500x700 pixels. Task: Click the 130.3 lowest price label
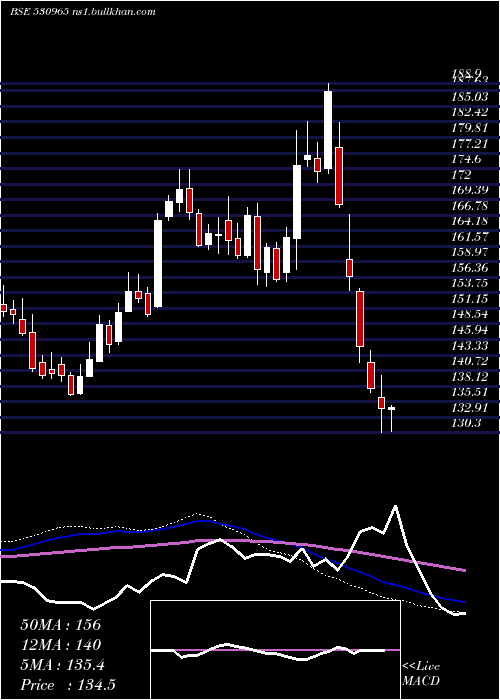tap(466, 423)
